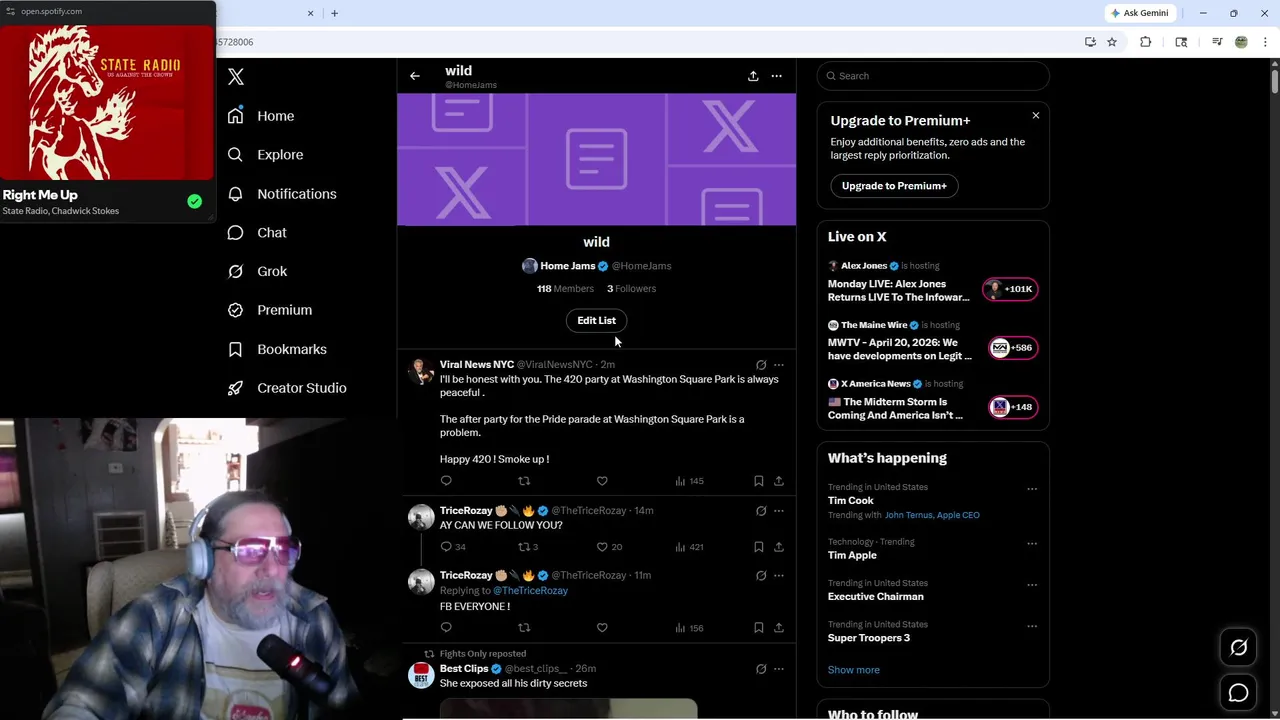The image size is (1280, 720).
Task: Like 'FB EVERYONE !' post
Action: click(x=602, y=628)
